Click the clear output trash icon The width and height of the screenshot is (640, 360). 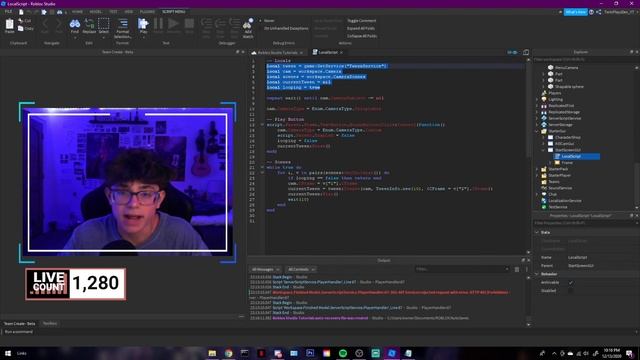tap(517, 269)
